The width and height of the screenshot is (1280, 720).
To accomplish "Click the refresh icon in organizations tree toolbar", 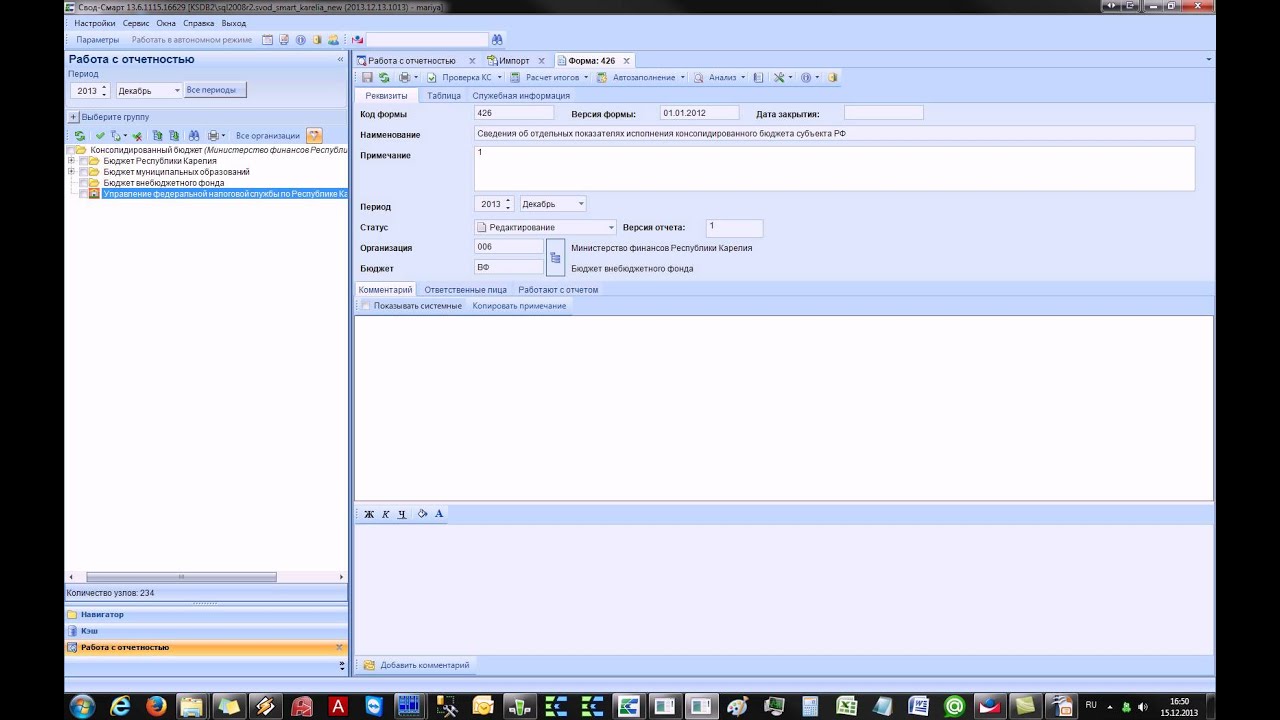I will click(80, 135).
